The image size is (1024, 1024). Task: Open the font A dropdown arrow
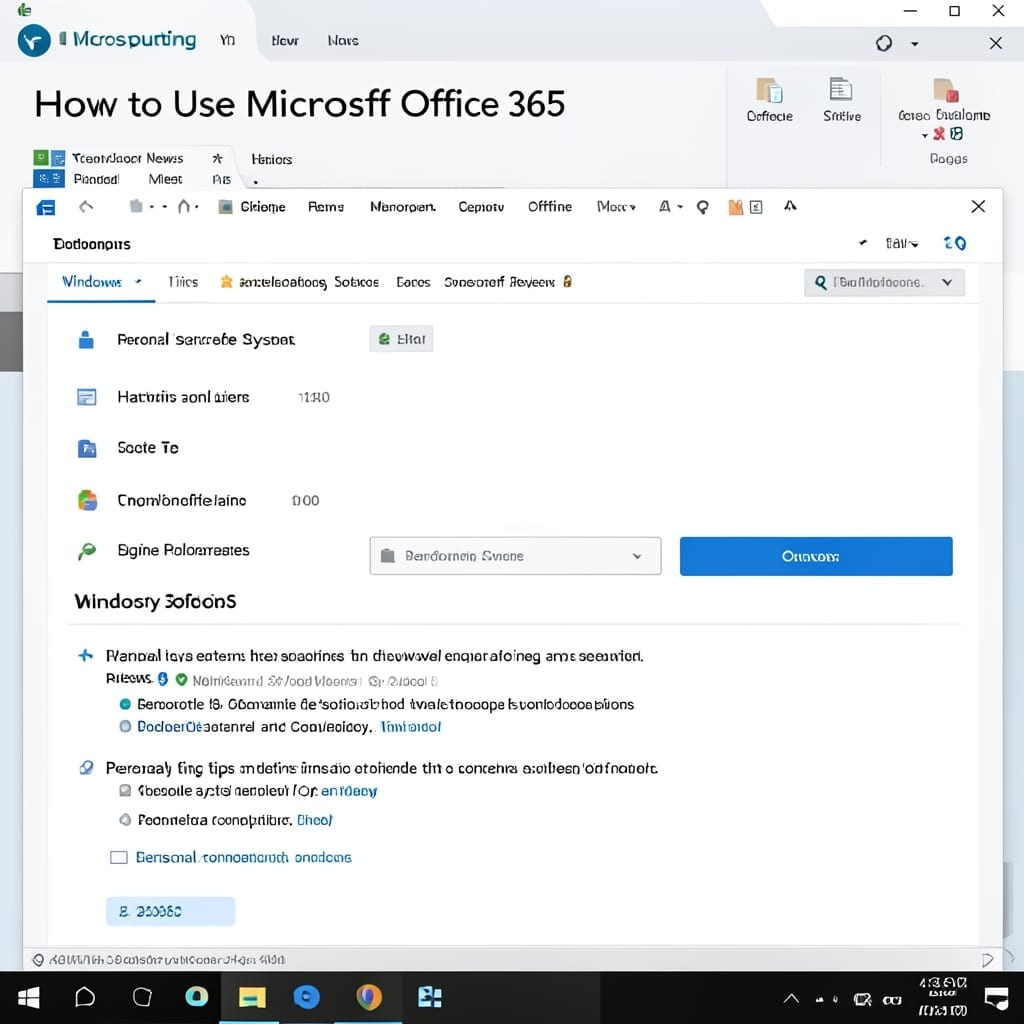point(680,206)
